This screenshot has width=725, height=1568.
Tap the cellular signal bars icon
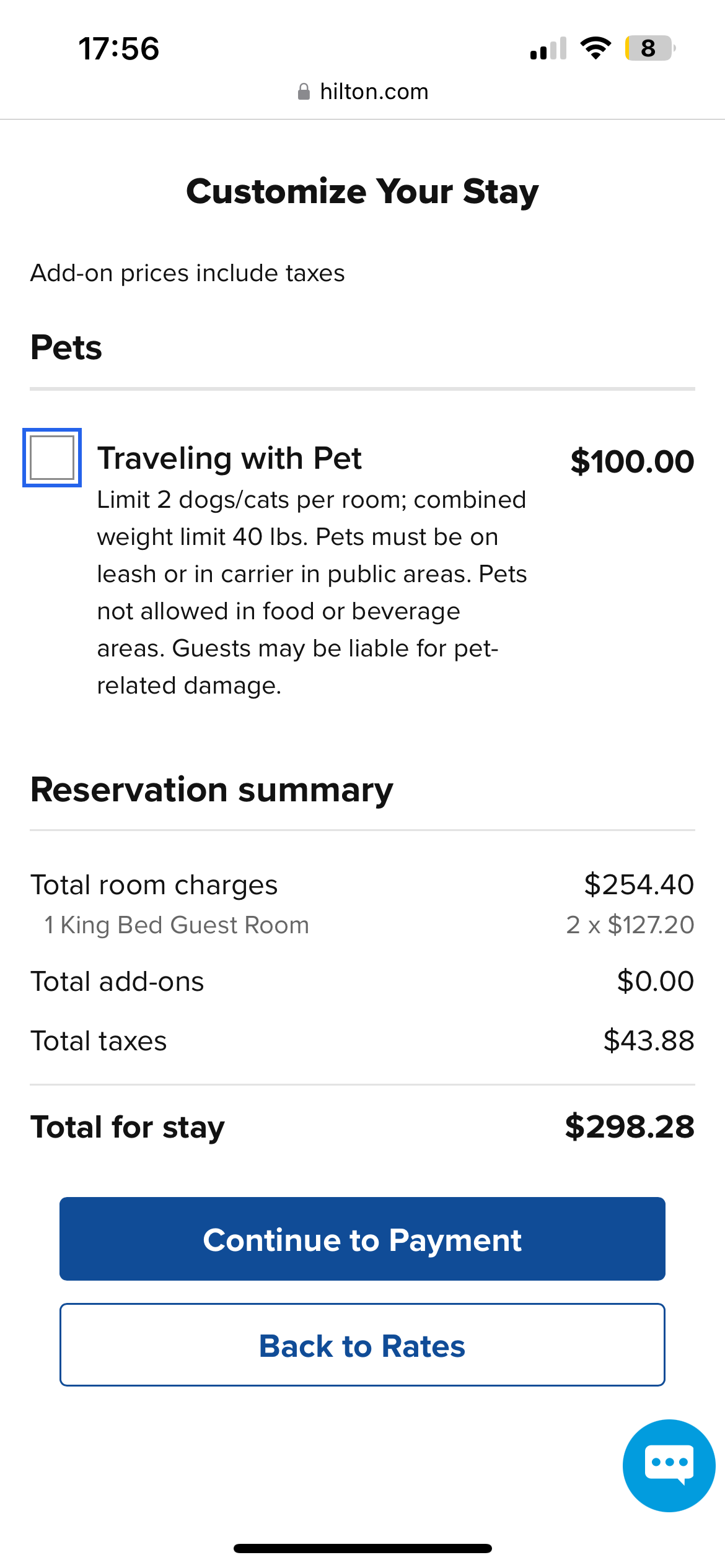tap(548, 48)
